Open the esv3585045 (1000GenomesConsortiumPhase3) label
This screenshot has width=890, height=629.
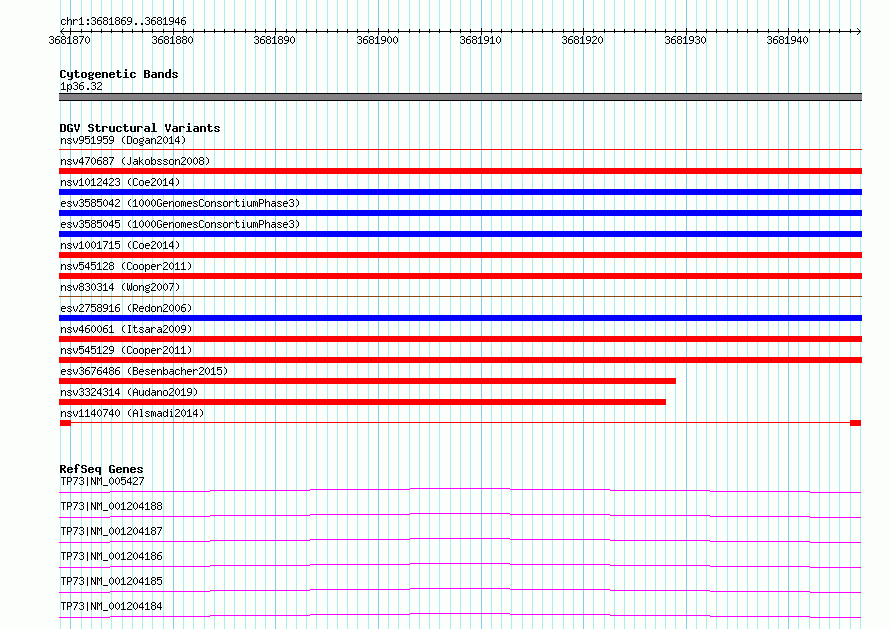[180, 224]
